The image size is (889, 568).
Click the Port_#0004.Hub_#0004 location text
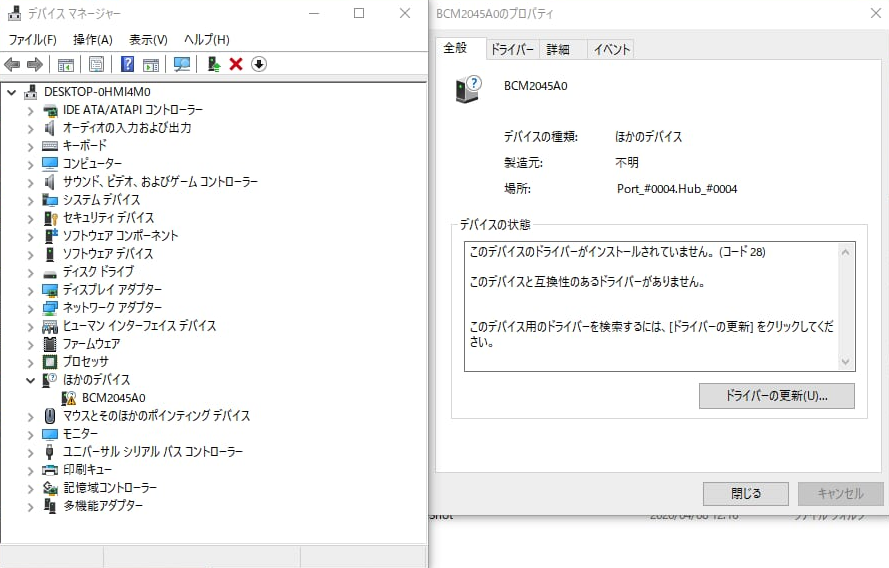(x=677, y=189)
